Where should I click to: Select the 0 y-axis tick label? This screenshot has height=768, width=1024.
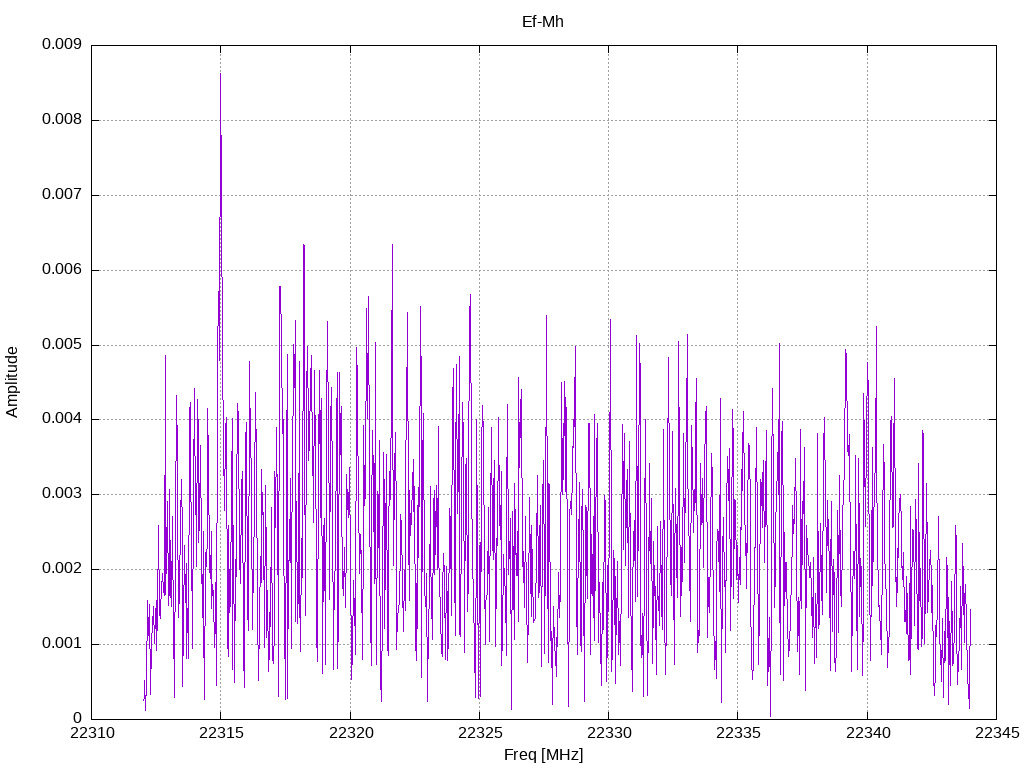(77, 718)
